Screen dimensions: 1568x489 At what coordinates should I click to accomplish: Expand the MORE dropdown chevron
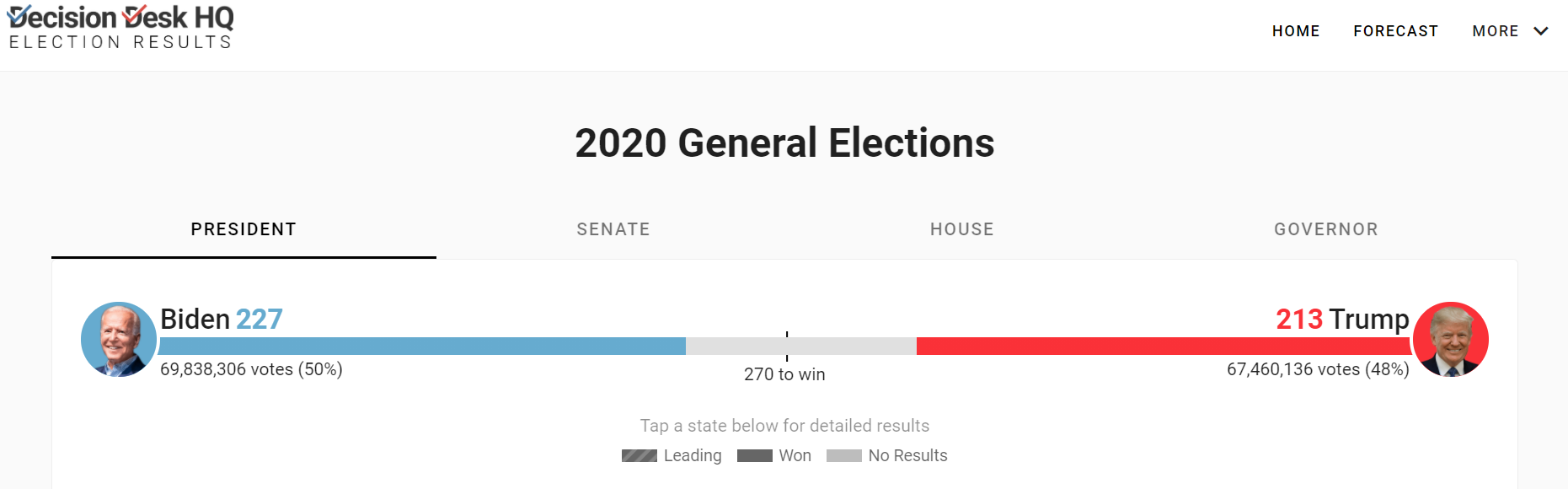[x=1541, y=31]
